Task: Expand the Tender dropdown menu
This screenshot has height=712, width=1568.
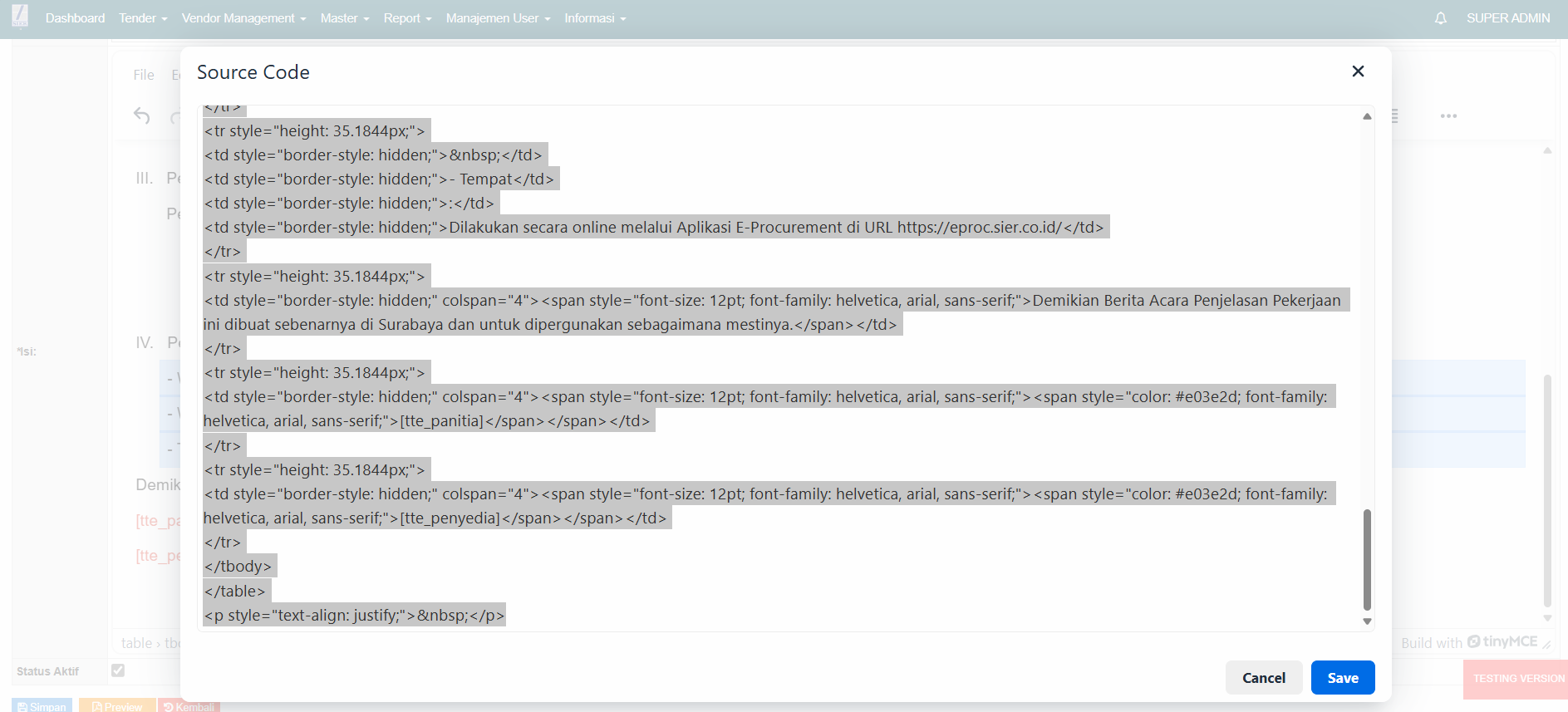Action: click(143, 18)
